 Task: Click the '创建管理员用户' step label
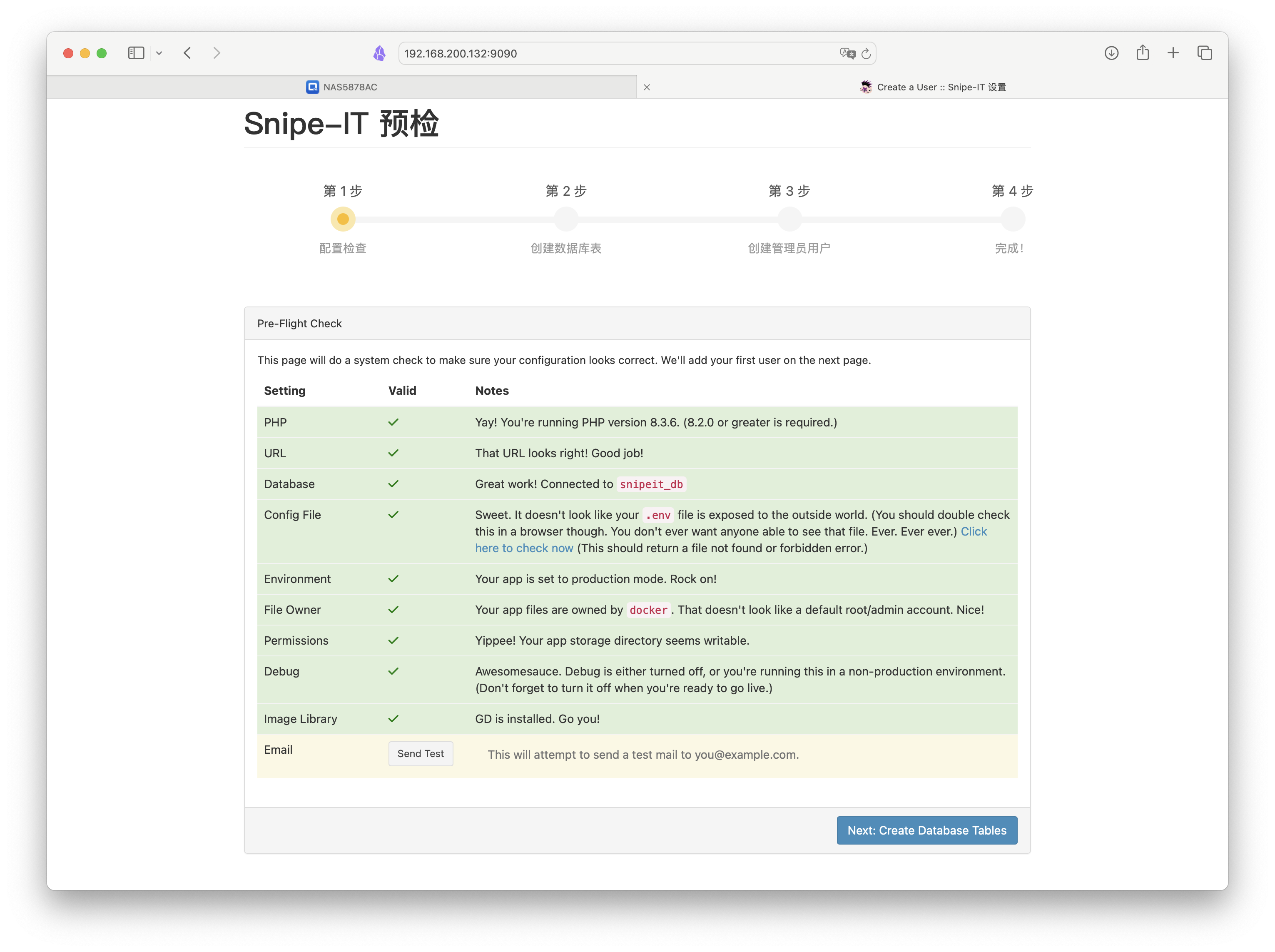[789, 248]
